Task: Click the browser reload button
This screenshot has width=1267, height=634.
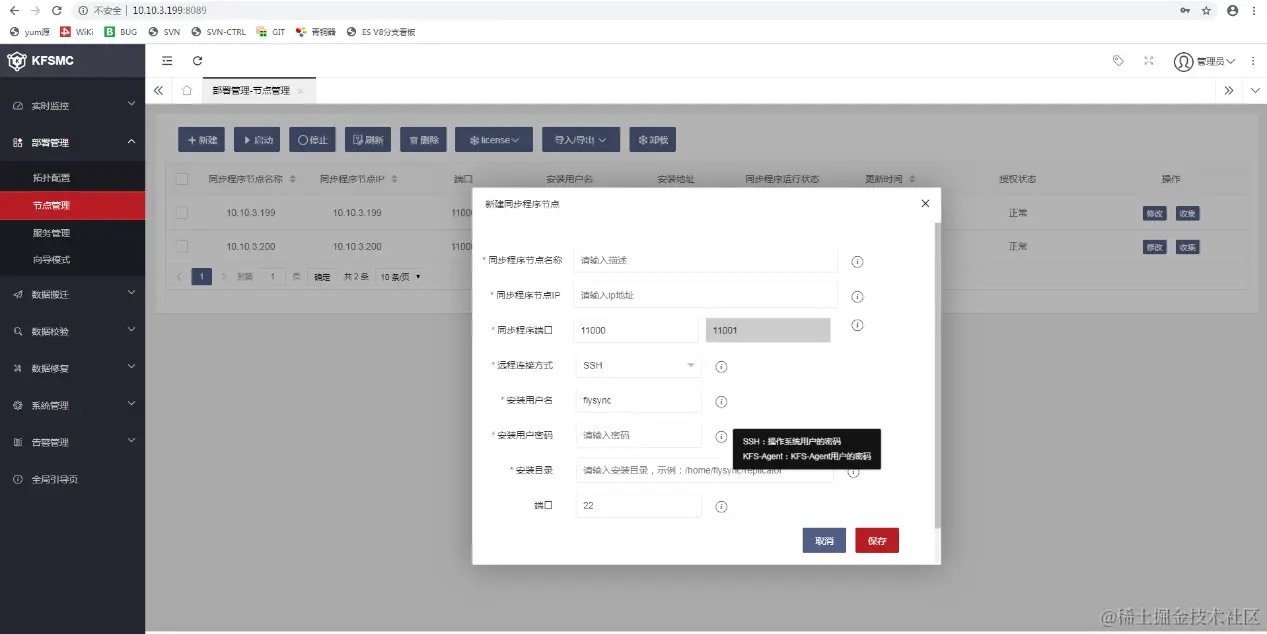Action: point(56,10)
